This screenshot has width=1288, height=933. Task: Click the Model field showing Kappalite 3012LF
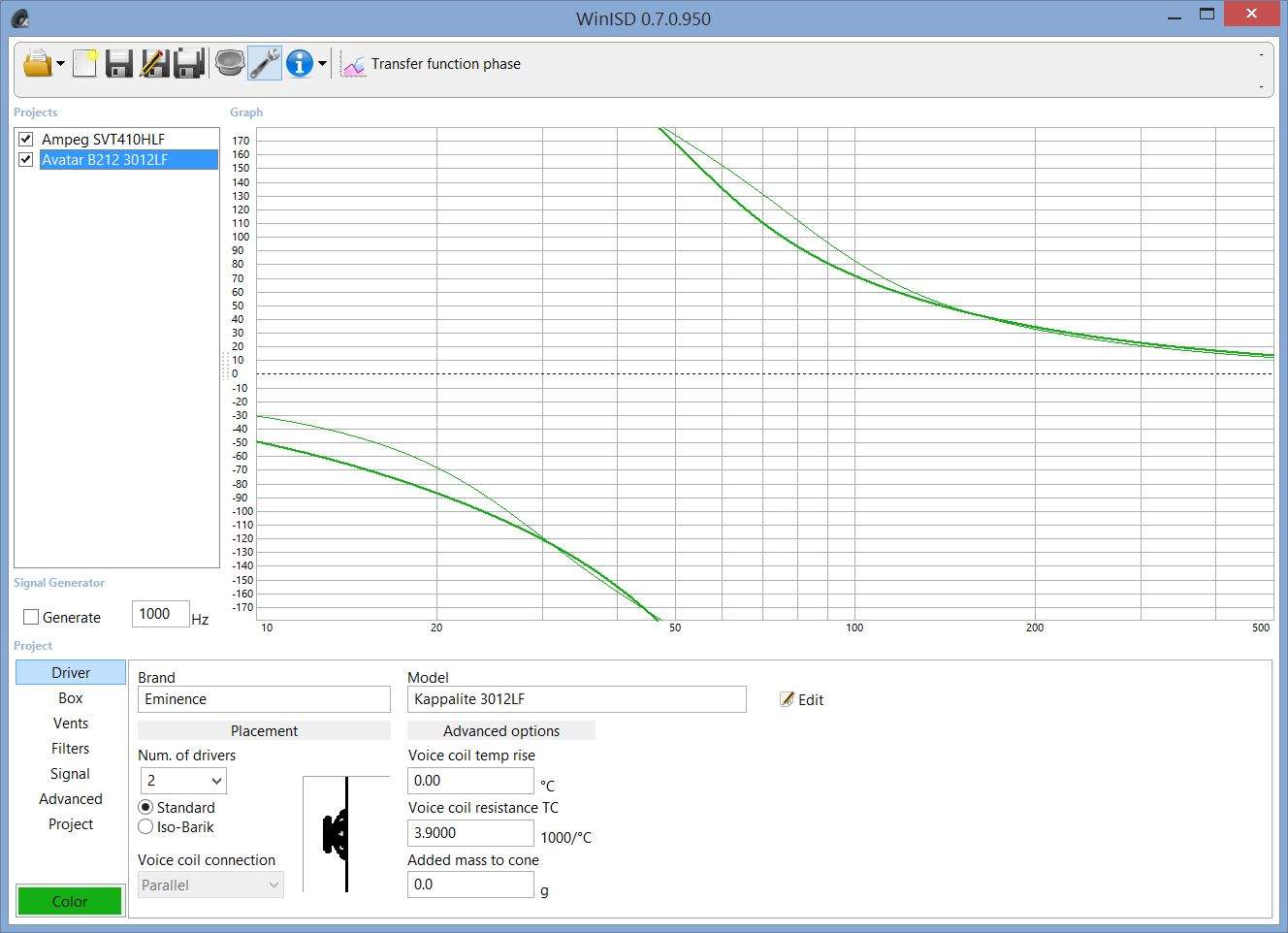coord(577,699)
